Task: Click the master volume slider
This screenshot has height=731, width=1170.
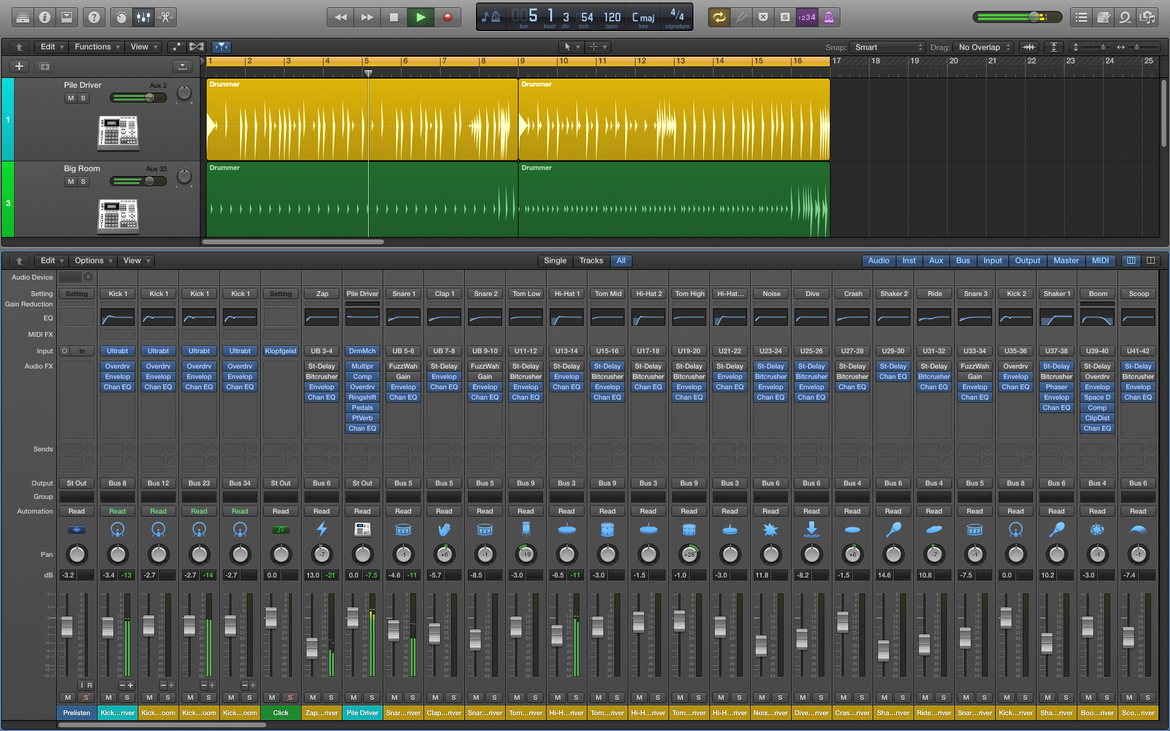Action: click(x=1018, y=16)
